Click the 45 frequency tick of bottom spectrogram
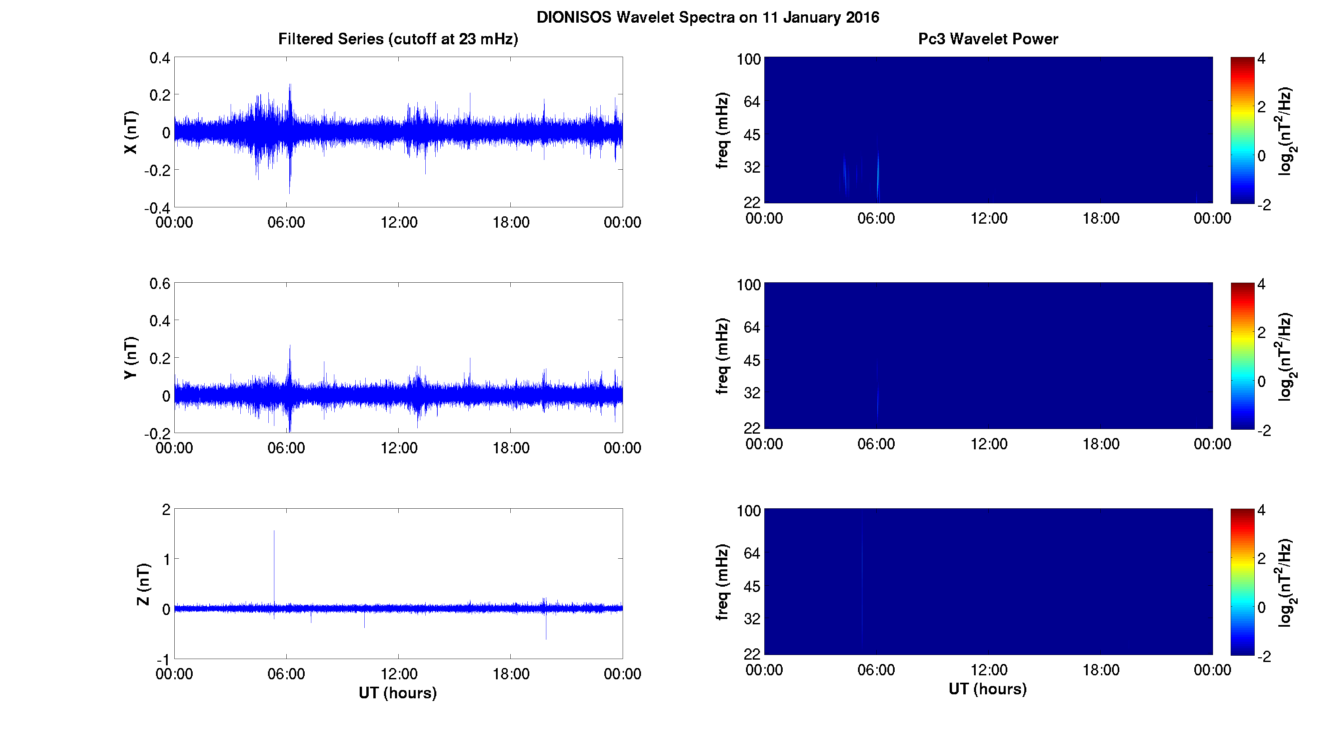The image size is (1339, 754). coord(753,586)
